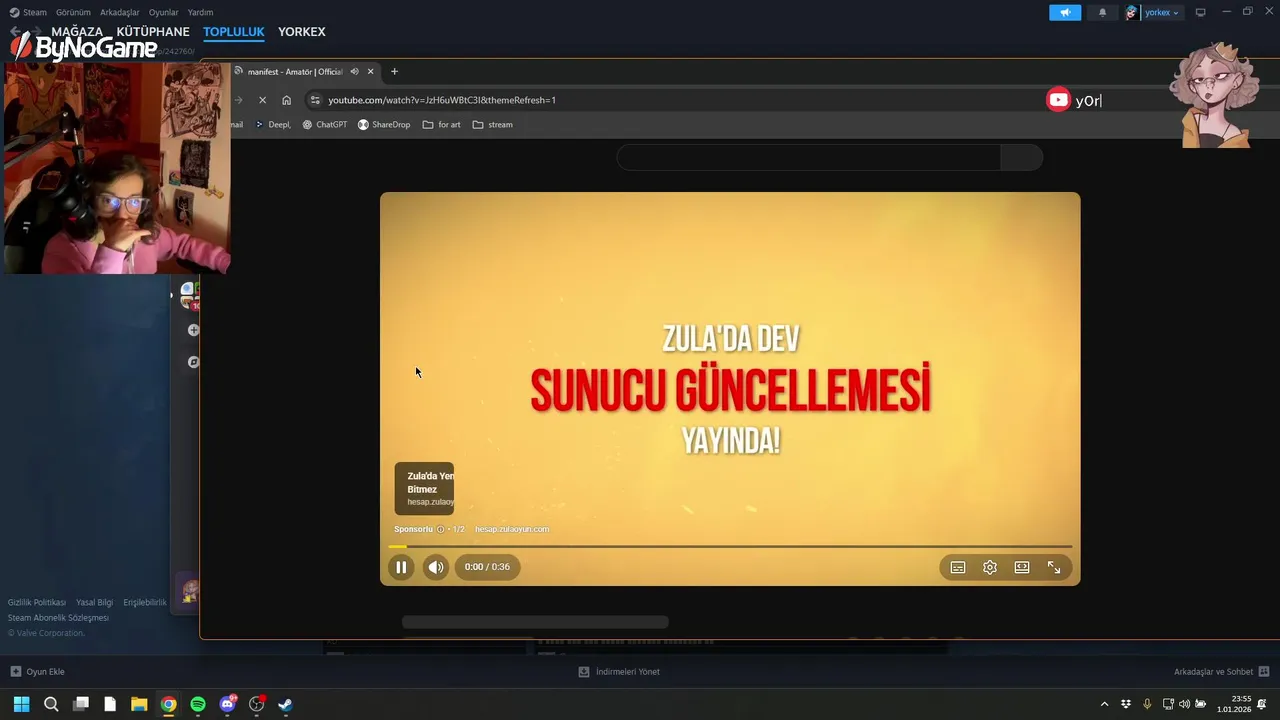Click the microphone icon in system tray
Viewport: 1280px width, 720px height.
point(1147,704)
